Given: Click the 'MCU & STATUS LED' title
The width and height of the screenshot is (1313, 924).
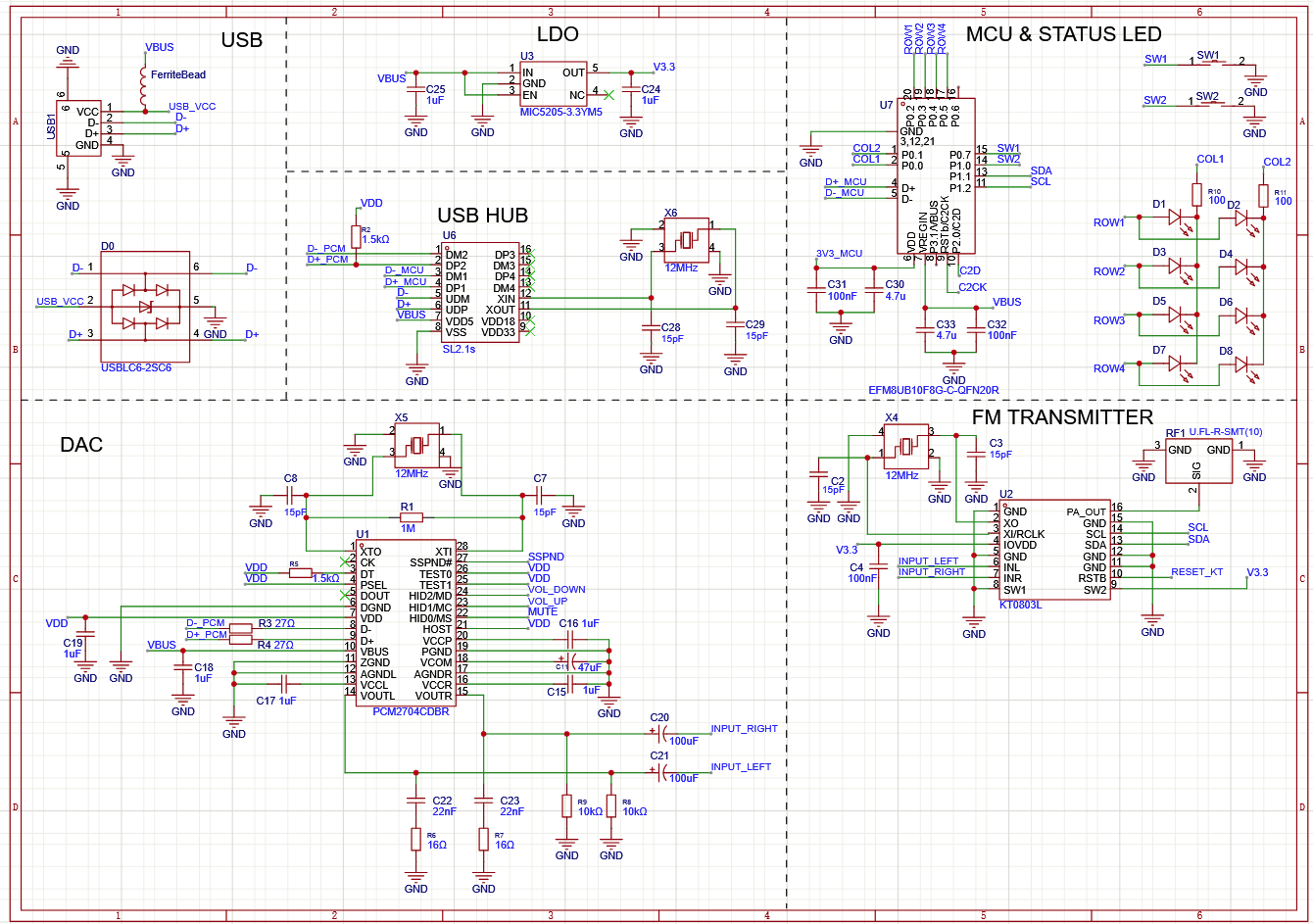Looking at the screenshot, I should pyautogui.click(x=1063, y=34).
